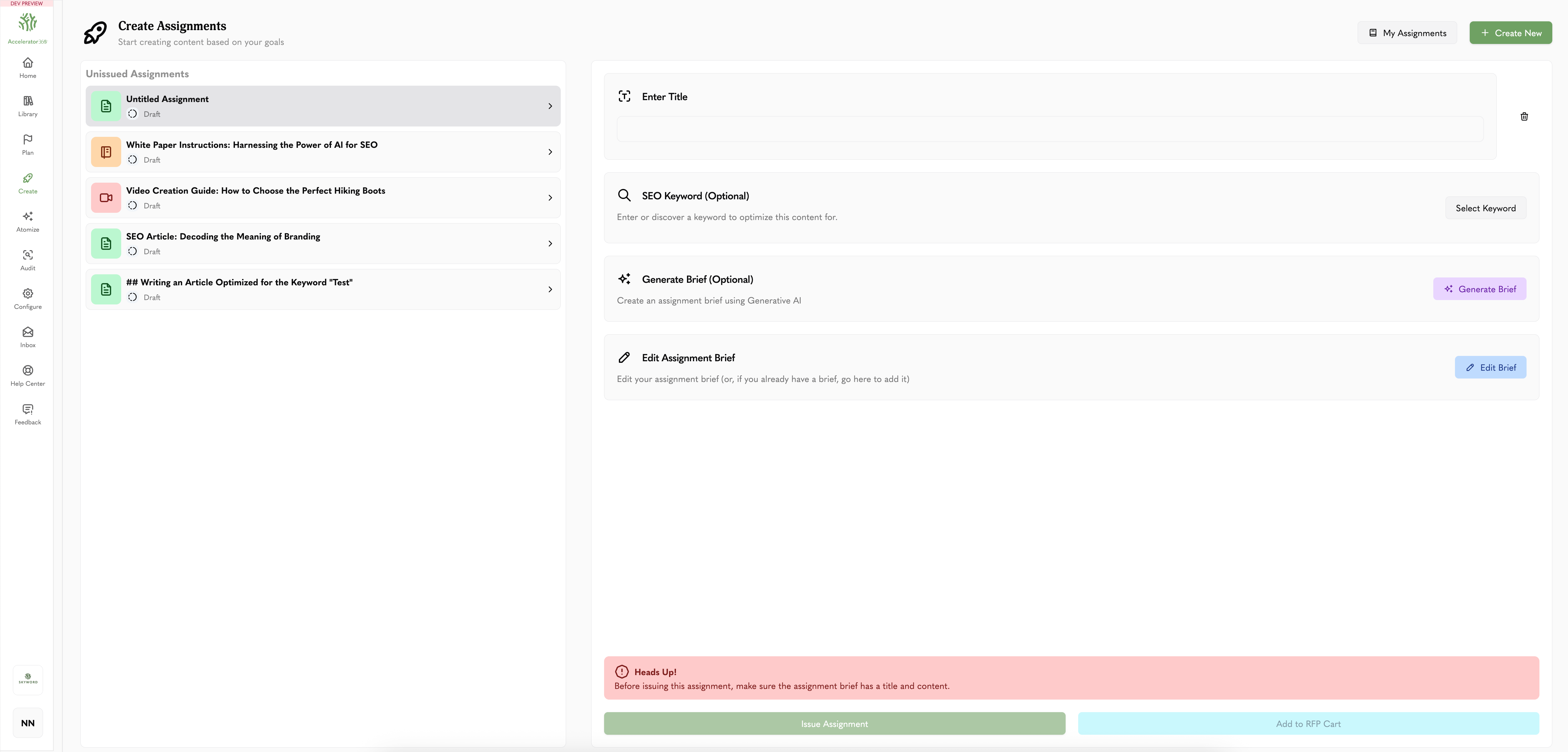Screen dimensions: 1568x752
Task: Click the blue Edit Brief button
Action: [1490, 368]
